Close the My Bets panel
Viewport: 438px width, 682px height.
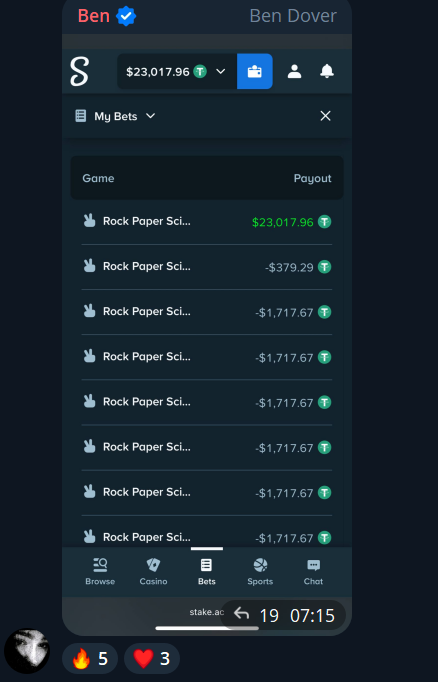(x=325, y=116)
